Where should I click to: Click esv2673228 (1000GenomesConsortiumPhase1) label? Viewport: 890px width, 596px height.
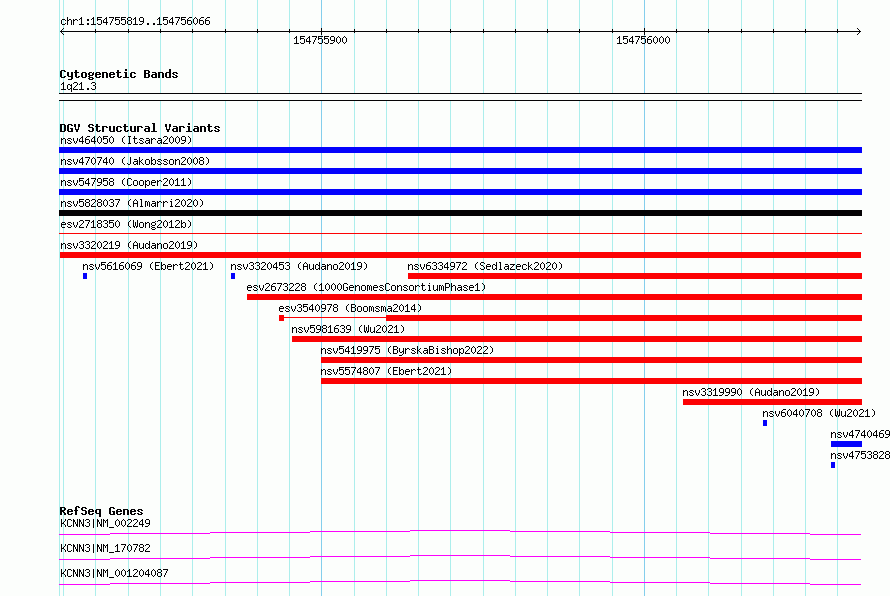[x=366, y=287]
